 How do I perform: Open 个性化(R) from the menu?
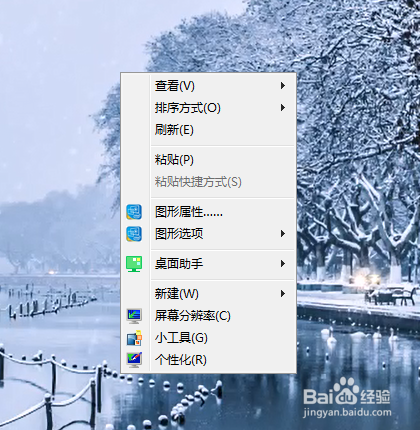click(x=208, y=360)
